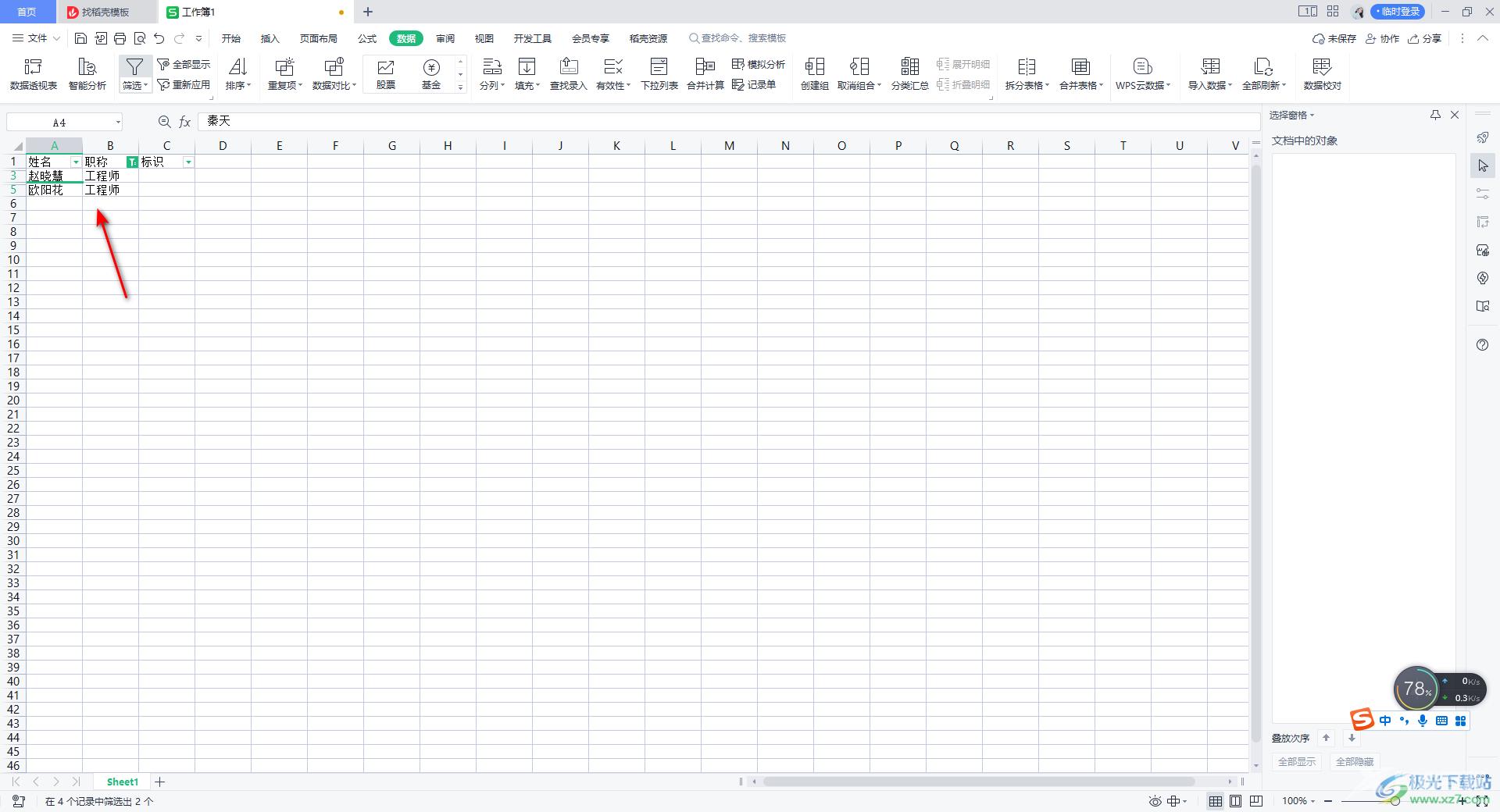Click the 临时登录 login button
The width and height of the screenshot is (1500, 812).
click(x=1398, y=12)
